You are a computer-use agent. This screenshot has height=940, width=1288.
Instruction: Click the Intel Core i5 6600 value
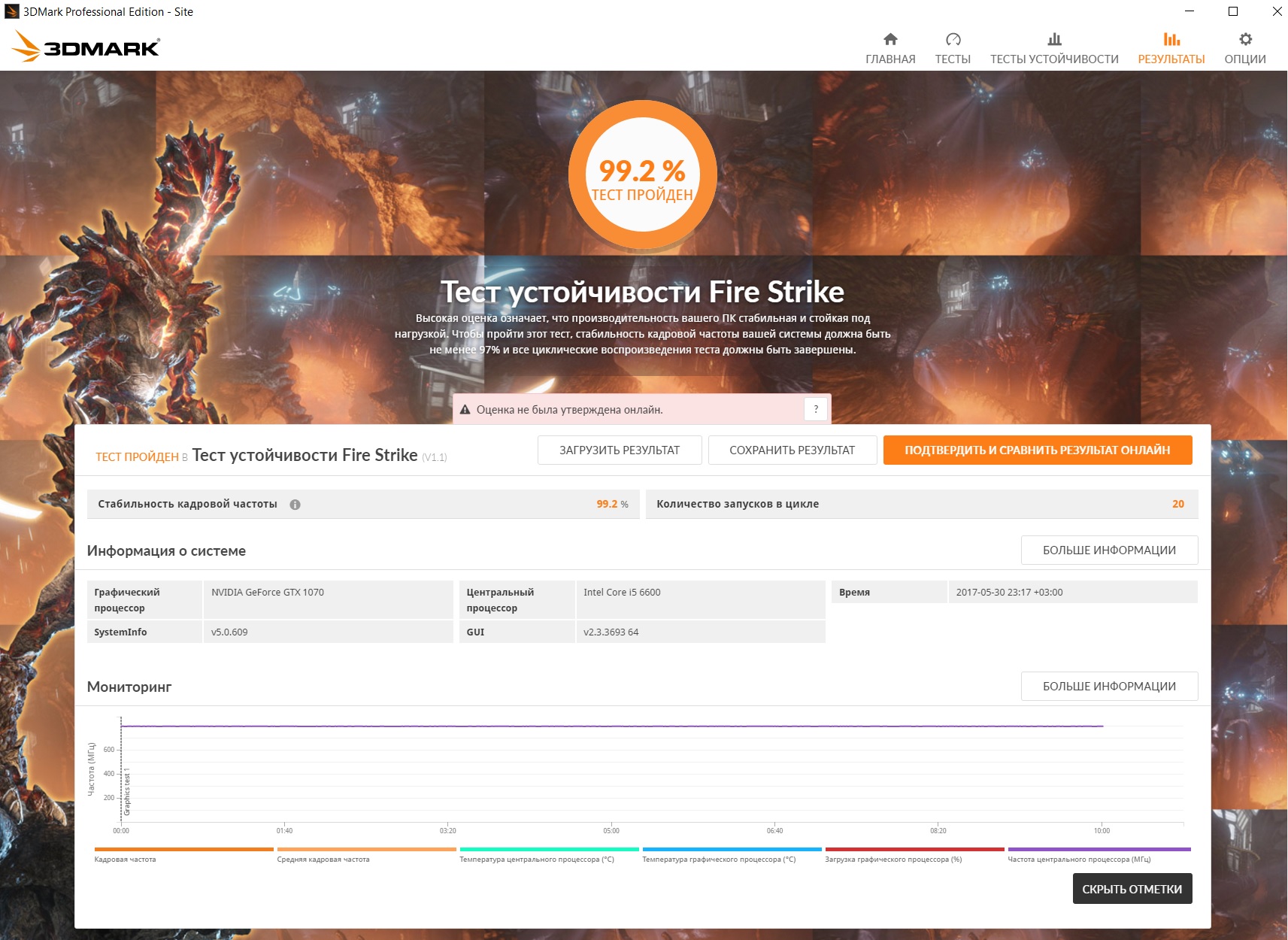622,593
